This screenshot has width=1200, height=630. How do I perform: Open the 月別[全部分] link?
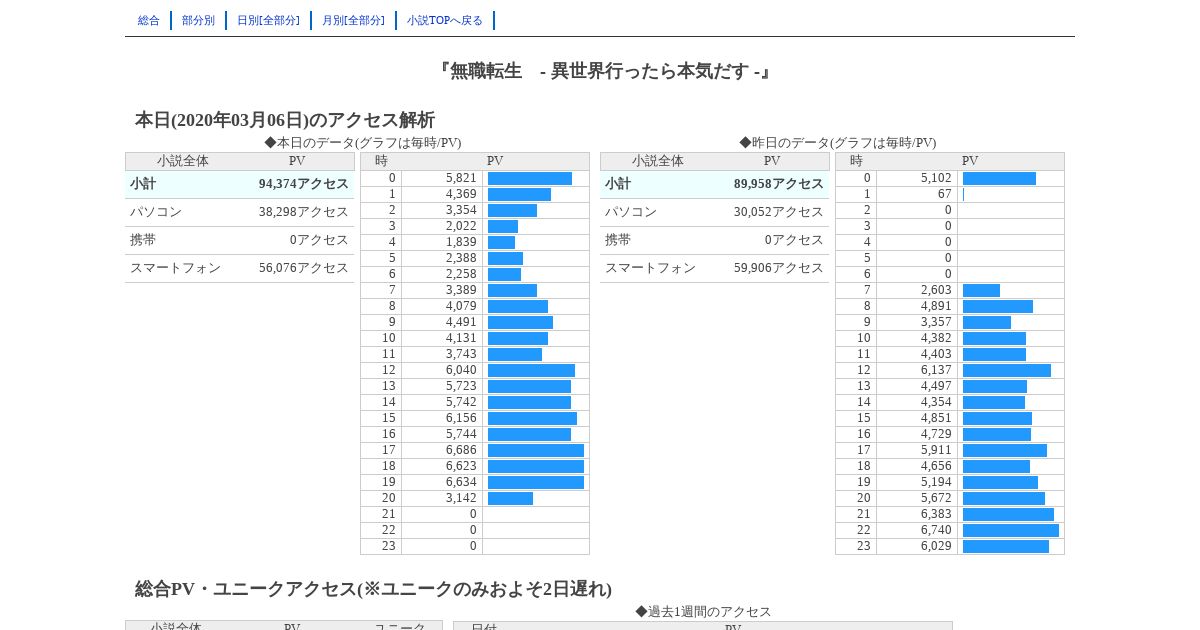coord(353,20)
